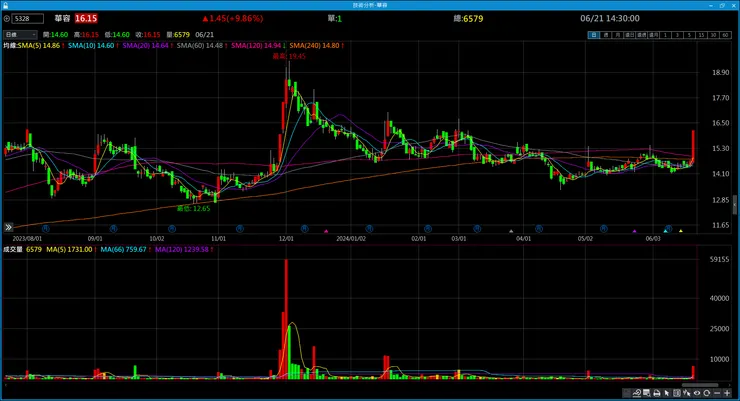Open the 日線 chart type dropdown
This screenshot has height=401, width=740.
tap(20, 35)
